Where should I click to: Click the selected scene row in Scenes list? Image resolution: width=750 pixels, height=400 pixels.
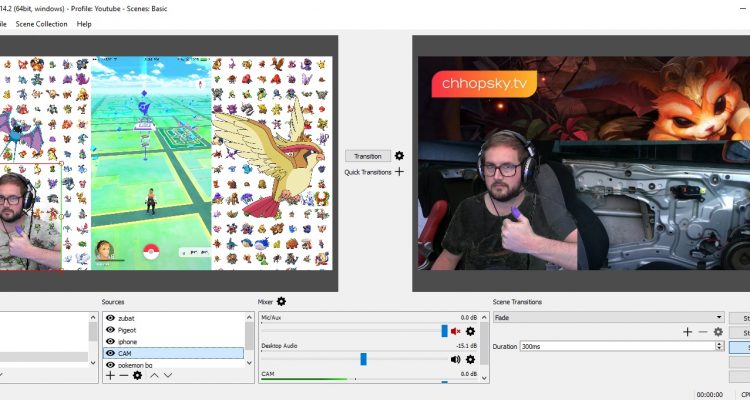pos(44,357)
